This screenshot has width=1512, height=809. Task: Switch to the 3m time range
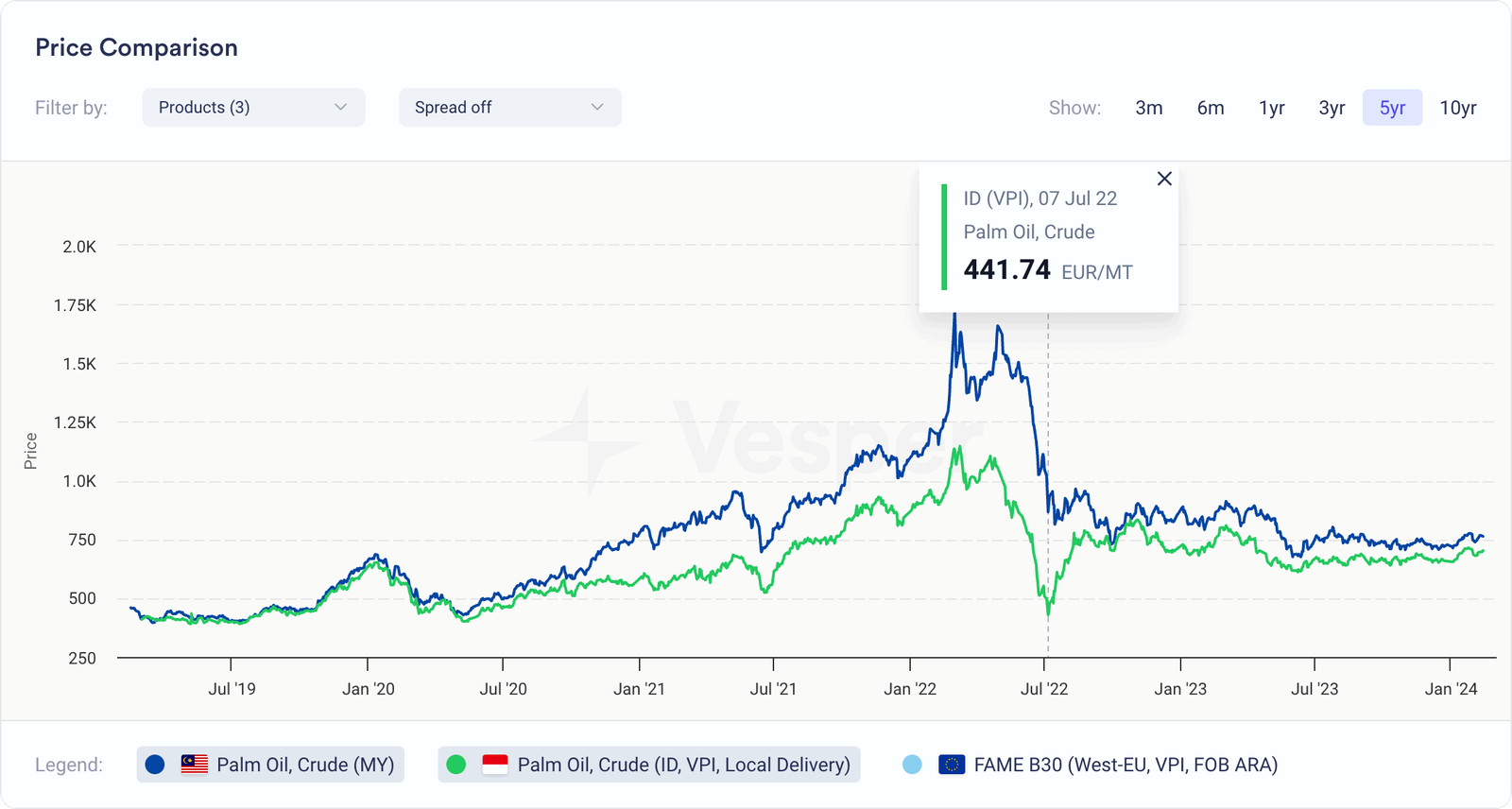tap(1149, 108)
